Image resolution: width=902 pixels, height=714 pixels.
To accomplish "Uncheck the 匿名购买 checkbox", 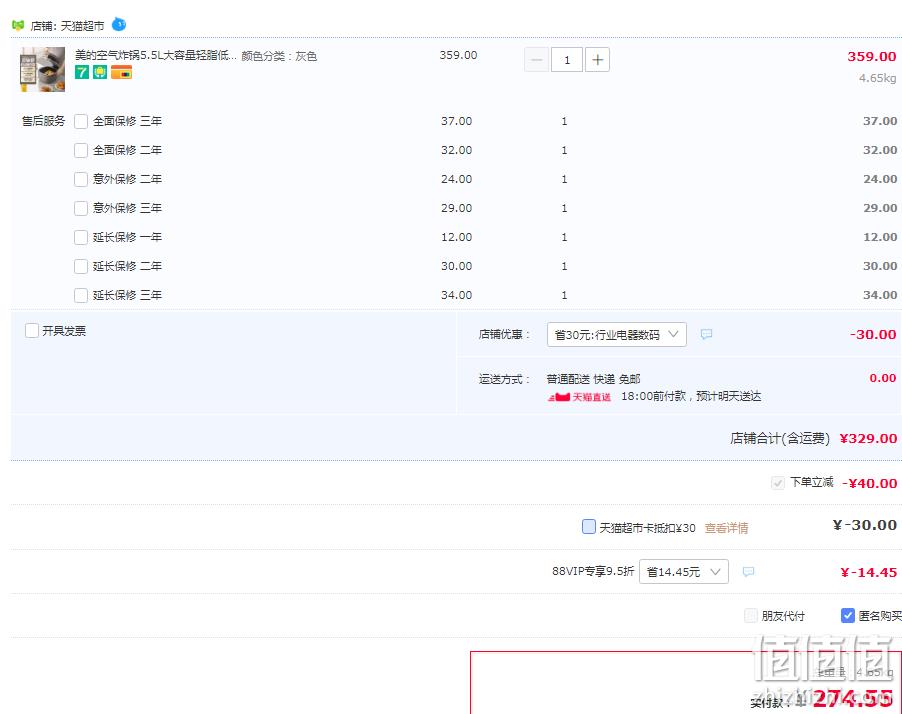I will pyautogui.click(x=847, y=616).
